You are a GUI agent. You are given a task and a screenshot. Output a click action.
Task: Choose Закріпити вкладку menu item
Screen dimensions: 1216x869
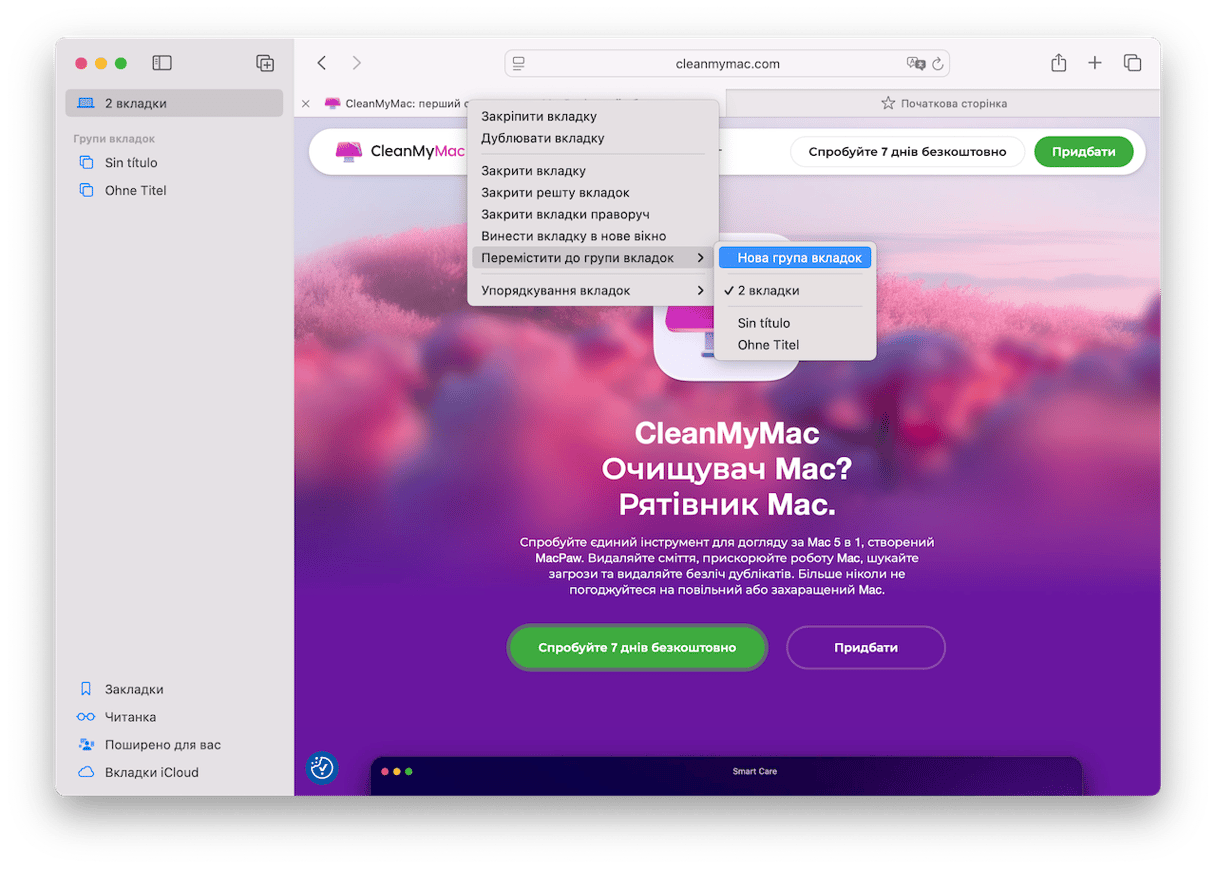[593, 116]
